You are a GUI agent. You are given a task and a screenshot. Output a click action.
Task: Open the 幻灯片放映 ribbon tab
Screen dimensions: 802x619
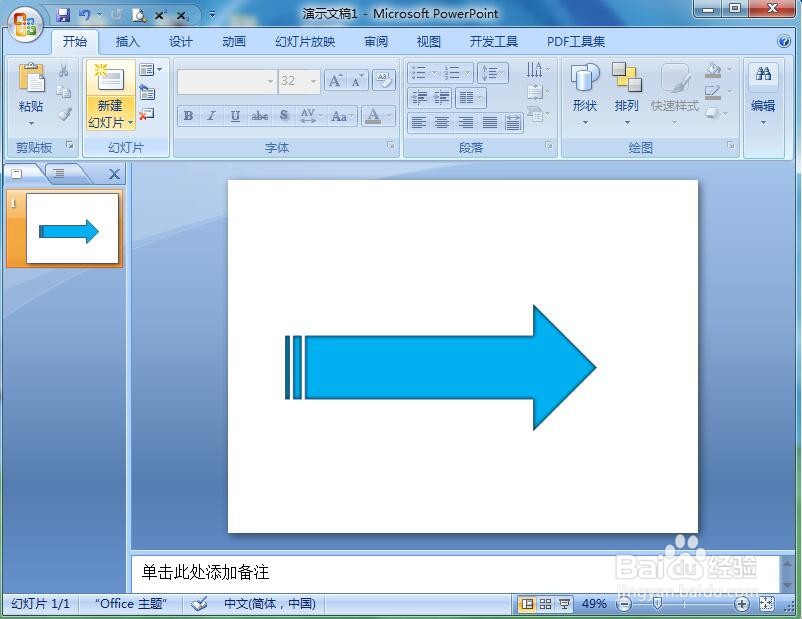(305, 42)
